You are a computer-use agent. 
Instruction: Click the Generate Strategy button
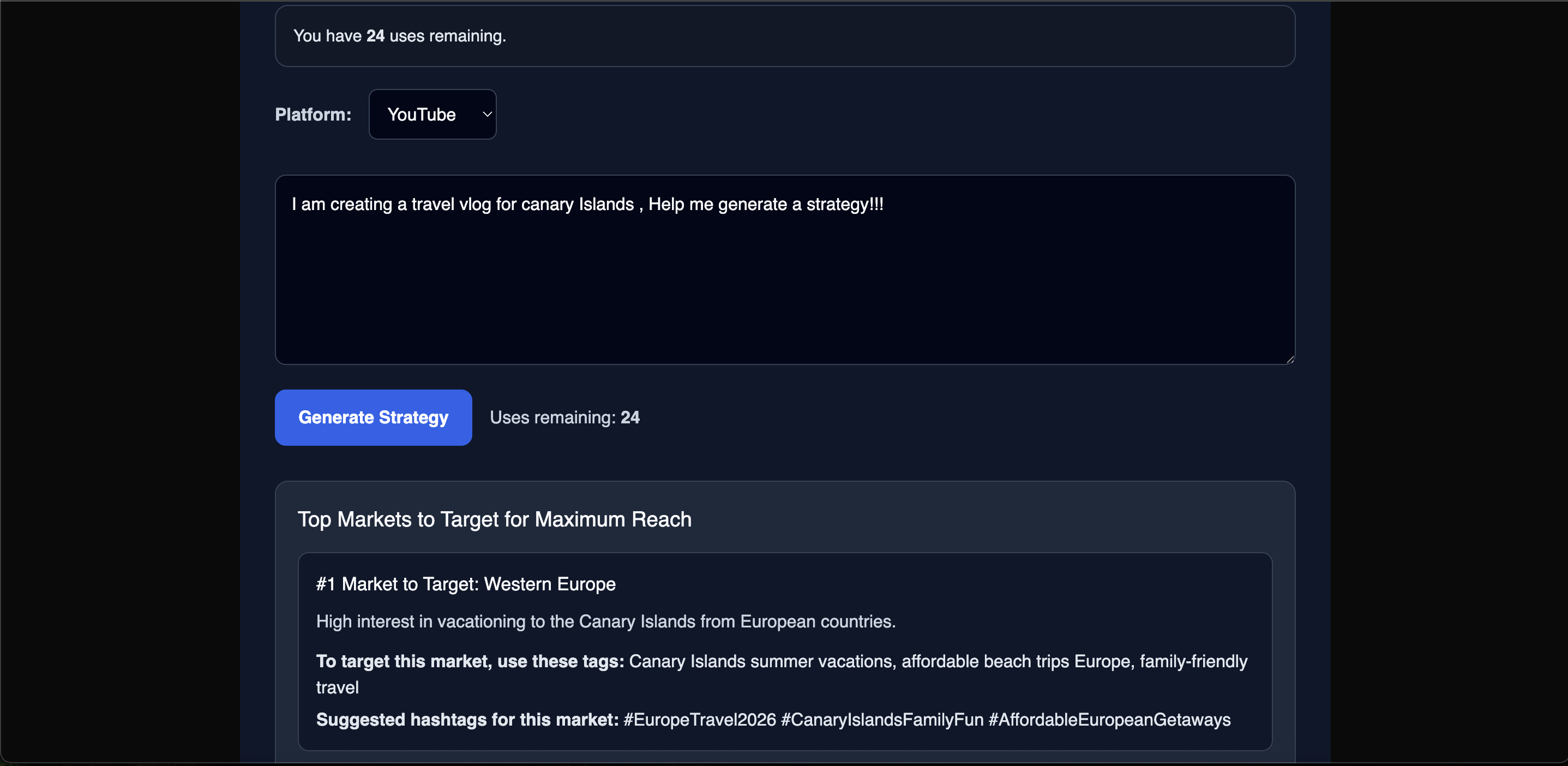pyautogui.click(x=373, y=417)
